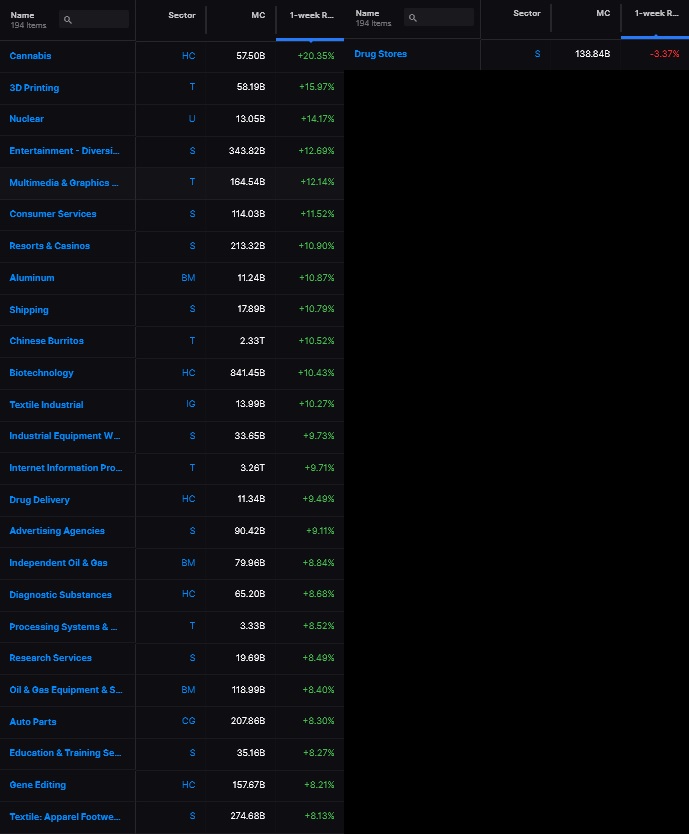Select the 3.26T market cap value

click(x=252, y=468)
